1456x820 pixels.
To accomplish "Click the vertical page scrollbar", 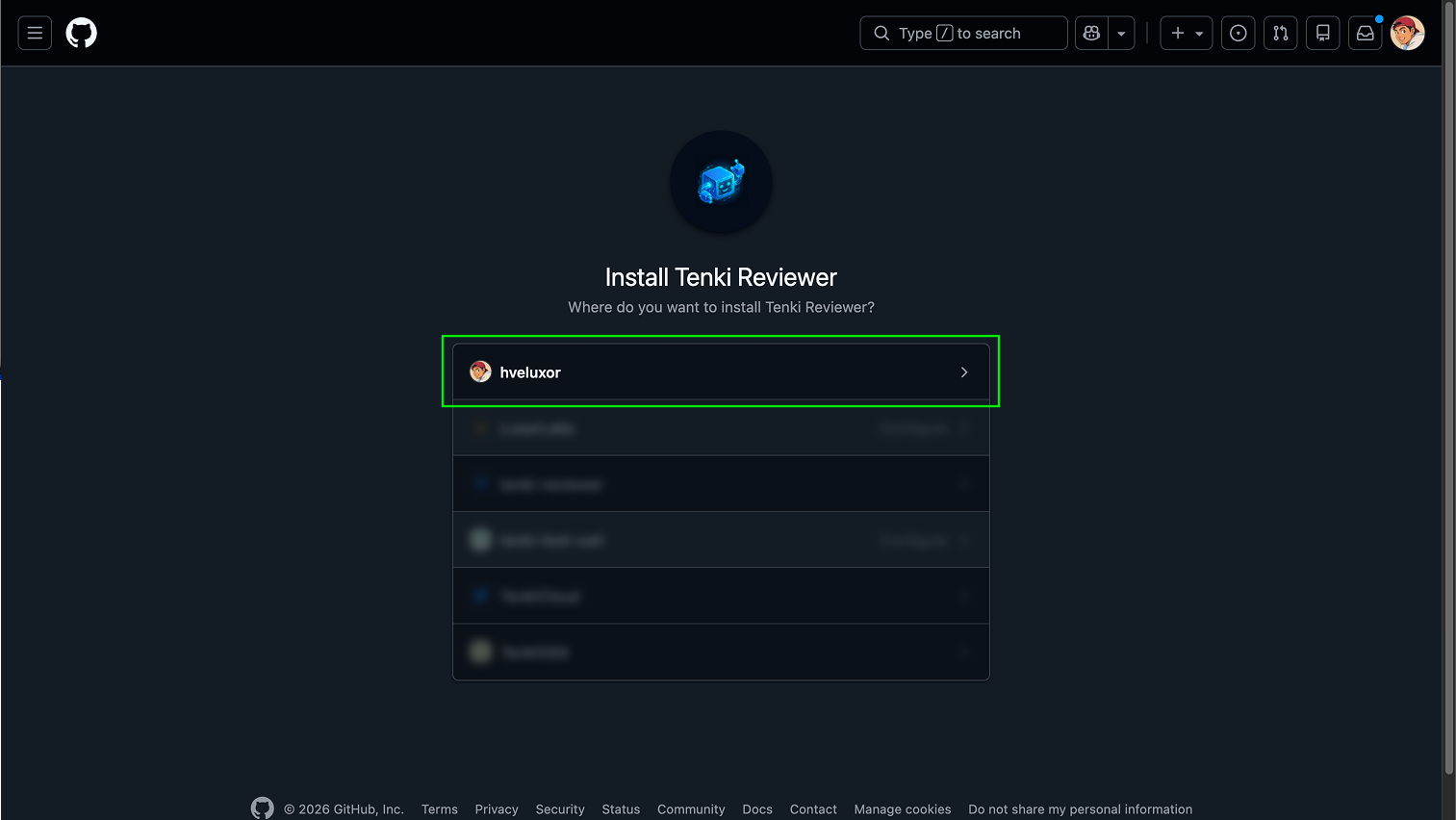I will (1449, 385).
